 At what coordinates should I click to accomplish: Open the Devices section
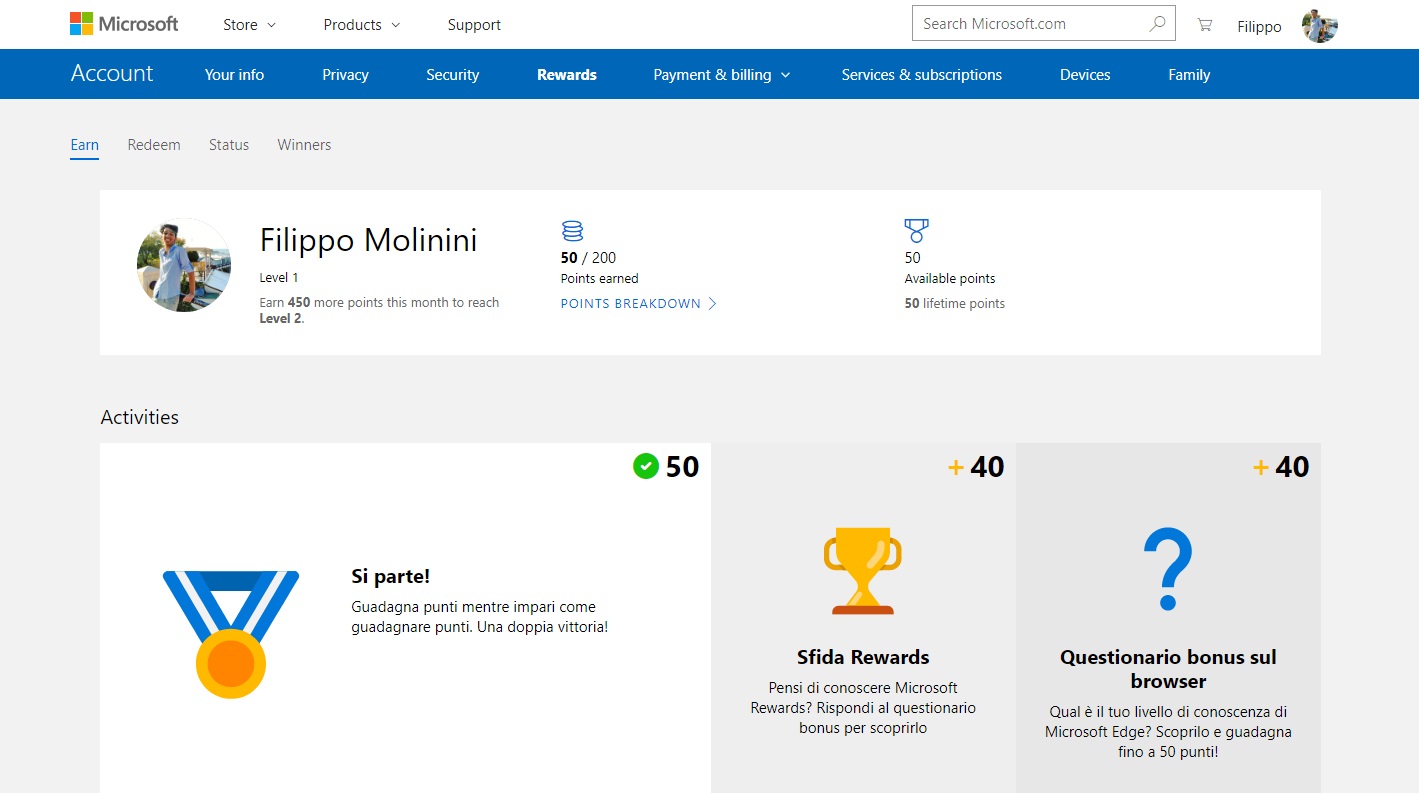click(1085, 75)
